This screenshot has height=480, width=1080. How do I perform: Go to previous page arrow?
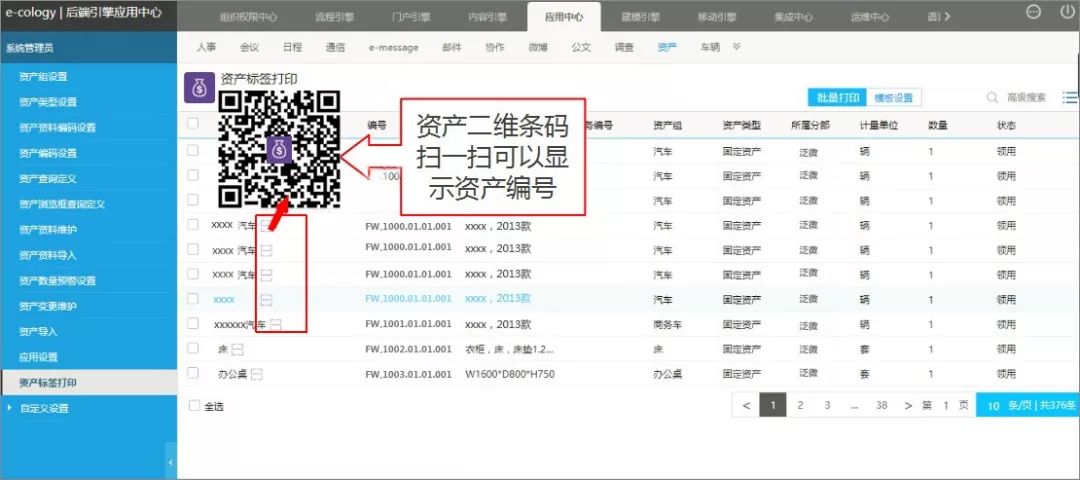pyautogui.click(x=746, y=406)
